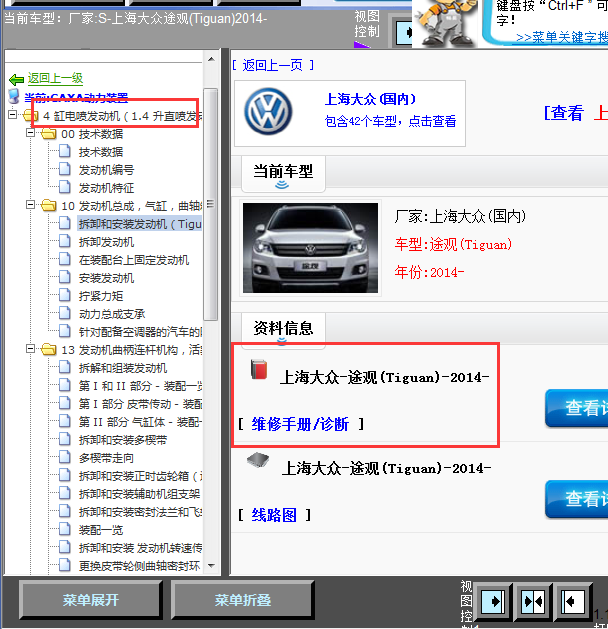Click the red book manual icon
Screen dimensions: 608x629
tap(259, 369)
